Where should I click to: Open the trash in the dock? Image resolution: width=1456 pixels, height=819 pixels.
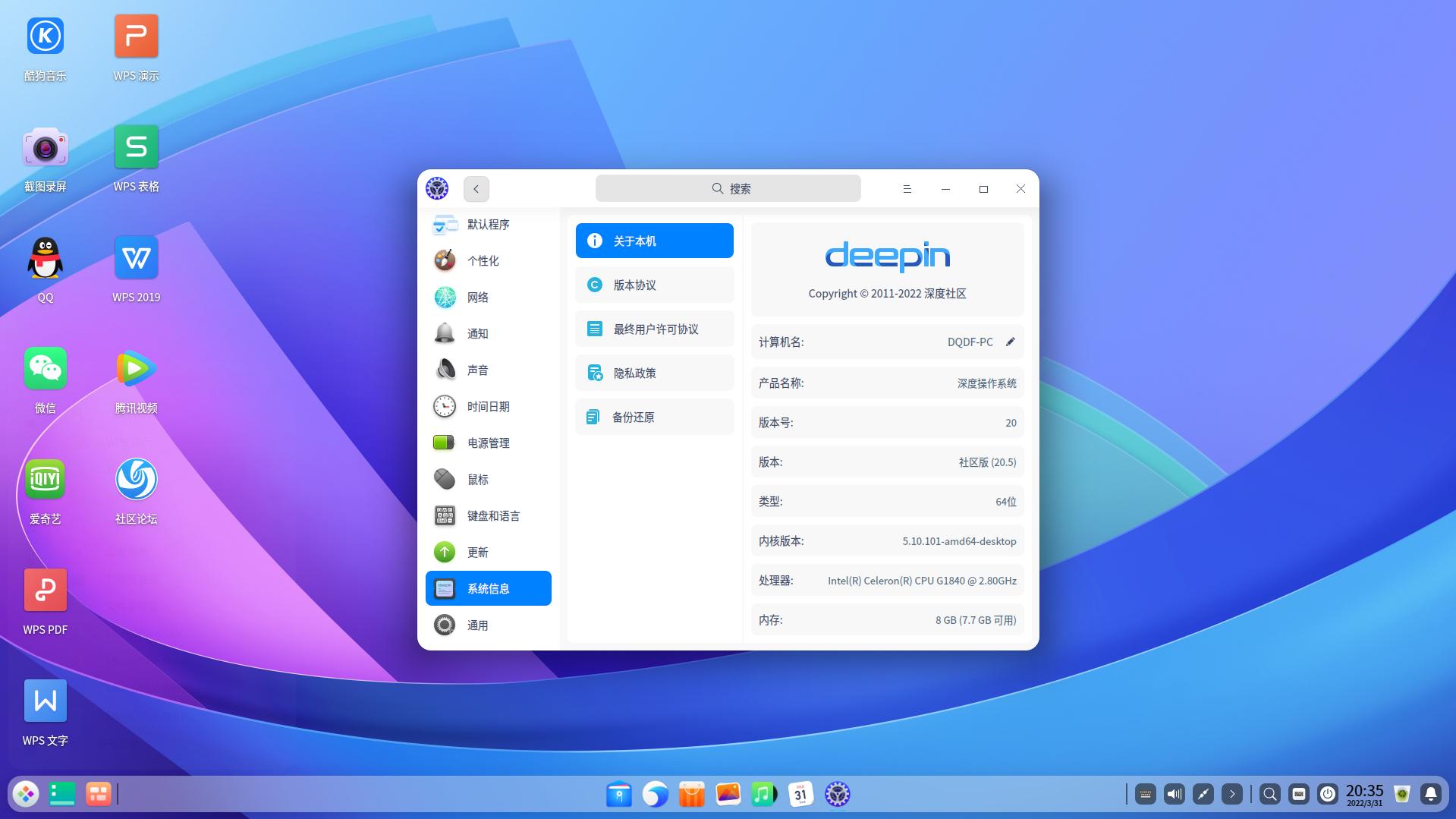[x=1402, y=794]
